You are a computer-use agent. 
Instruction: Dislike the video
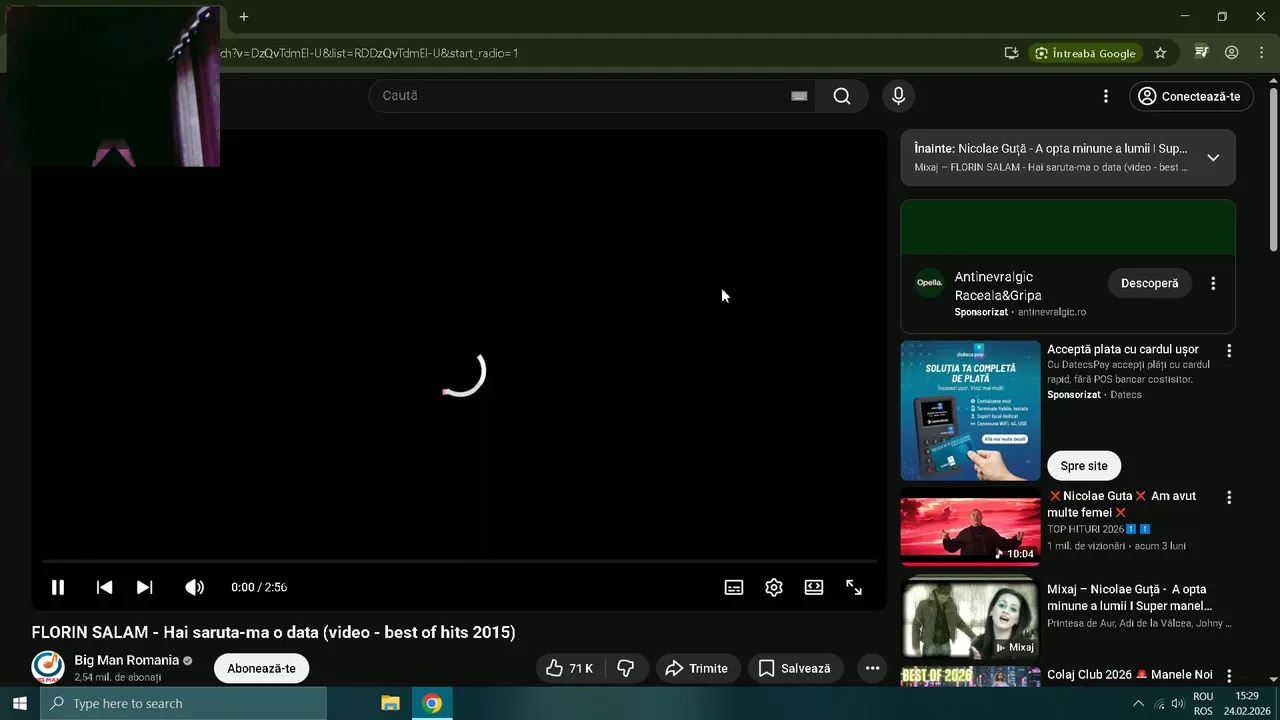626,668
